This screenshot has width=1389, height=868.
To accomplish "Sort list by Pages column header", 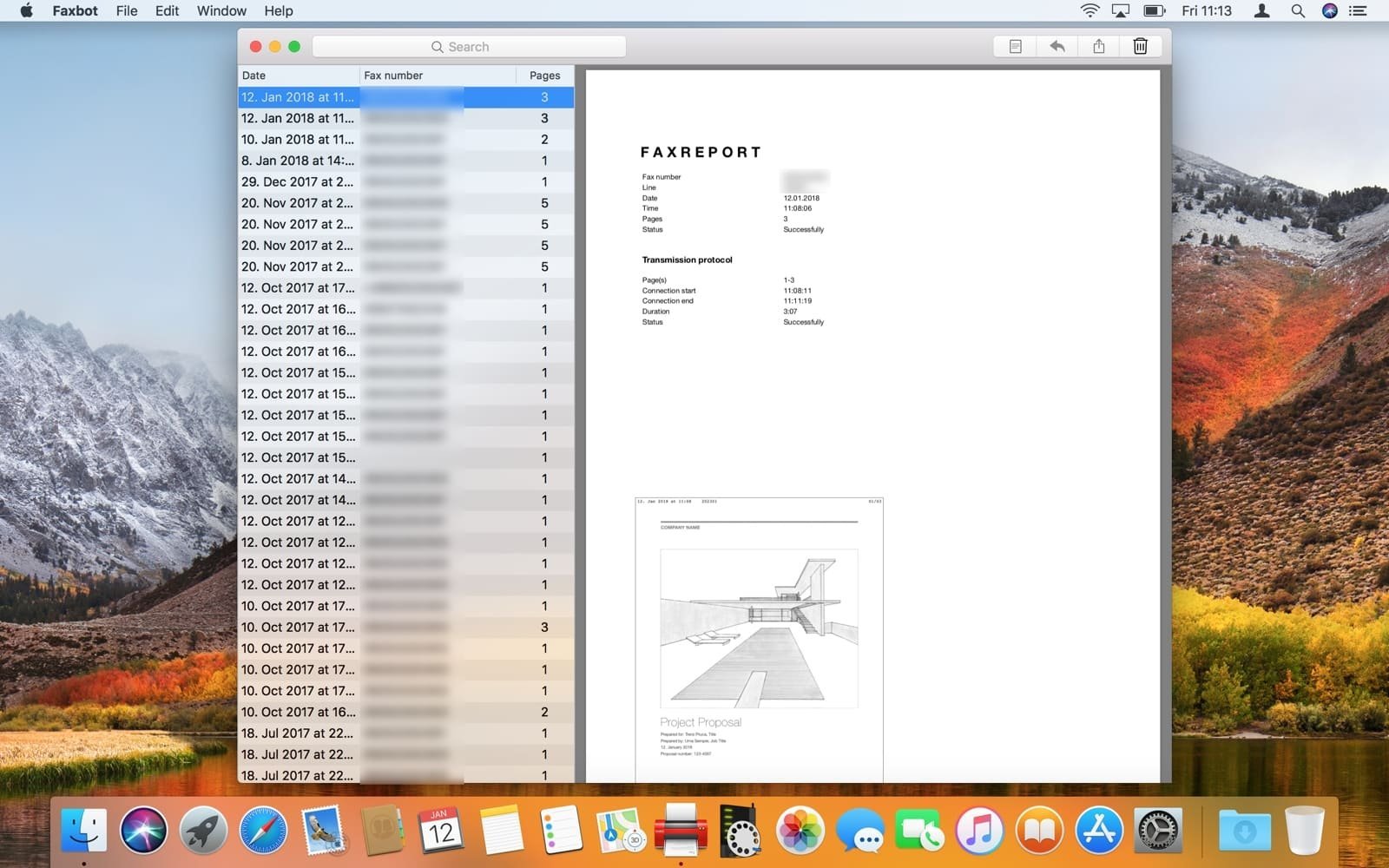I will pos(544,76).
